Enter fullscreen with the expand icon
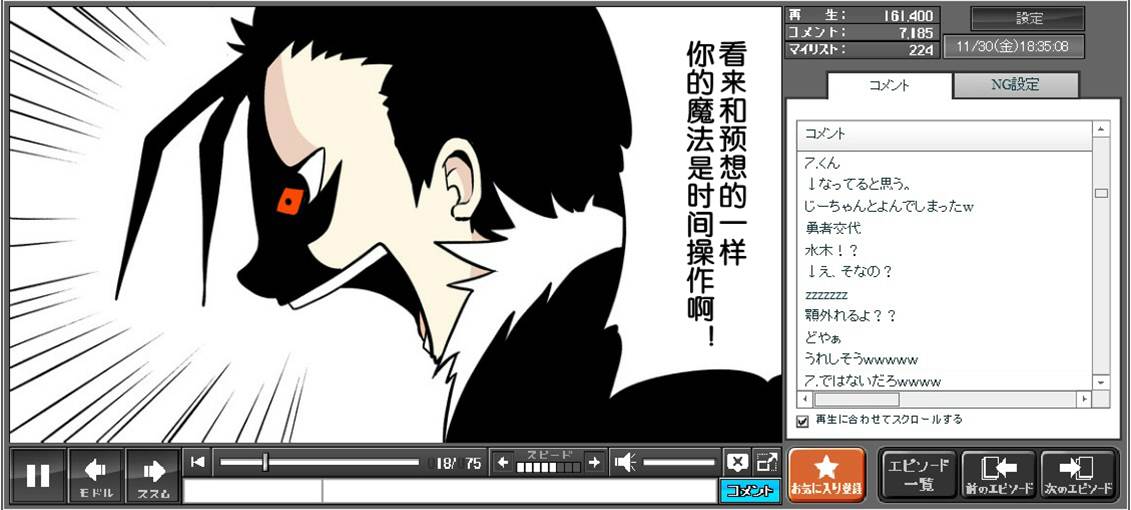 [766, 462]
